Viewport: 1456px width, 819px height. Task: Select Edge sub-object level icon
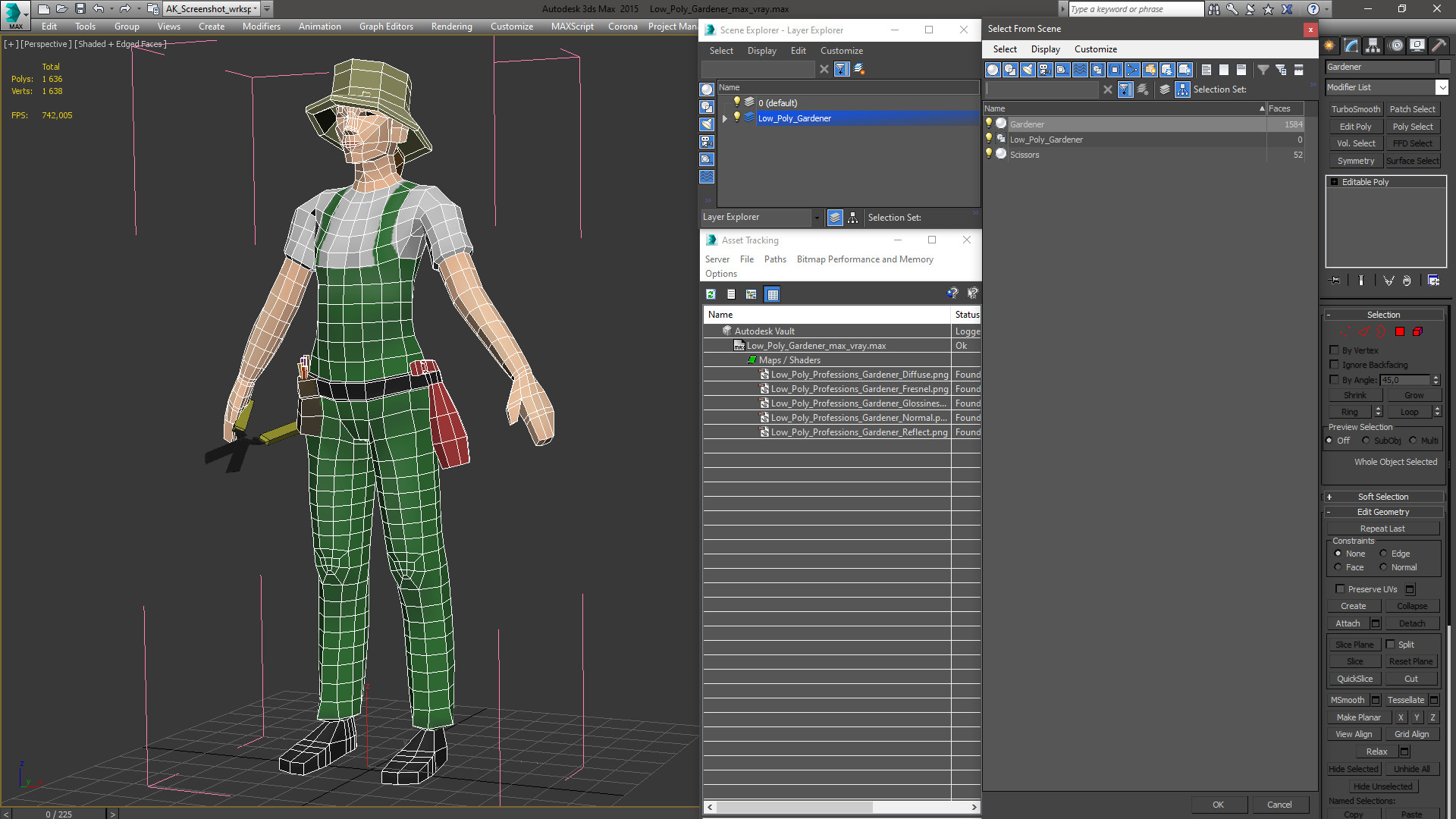click(1363, 332)
